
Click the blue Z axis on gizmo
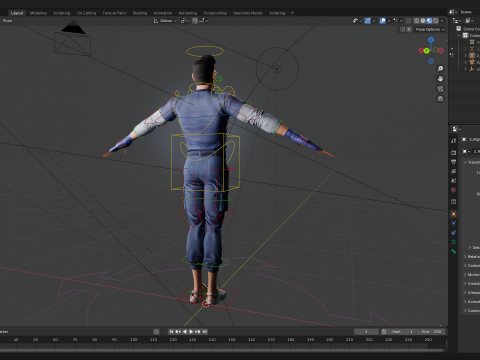pyautogui.click(x=431, y=40)
